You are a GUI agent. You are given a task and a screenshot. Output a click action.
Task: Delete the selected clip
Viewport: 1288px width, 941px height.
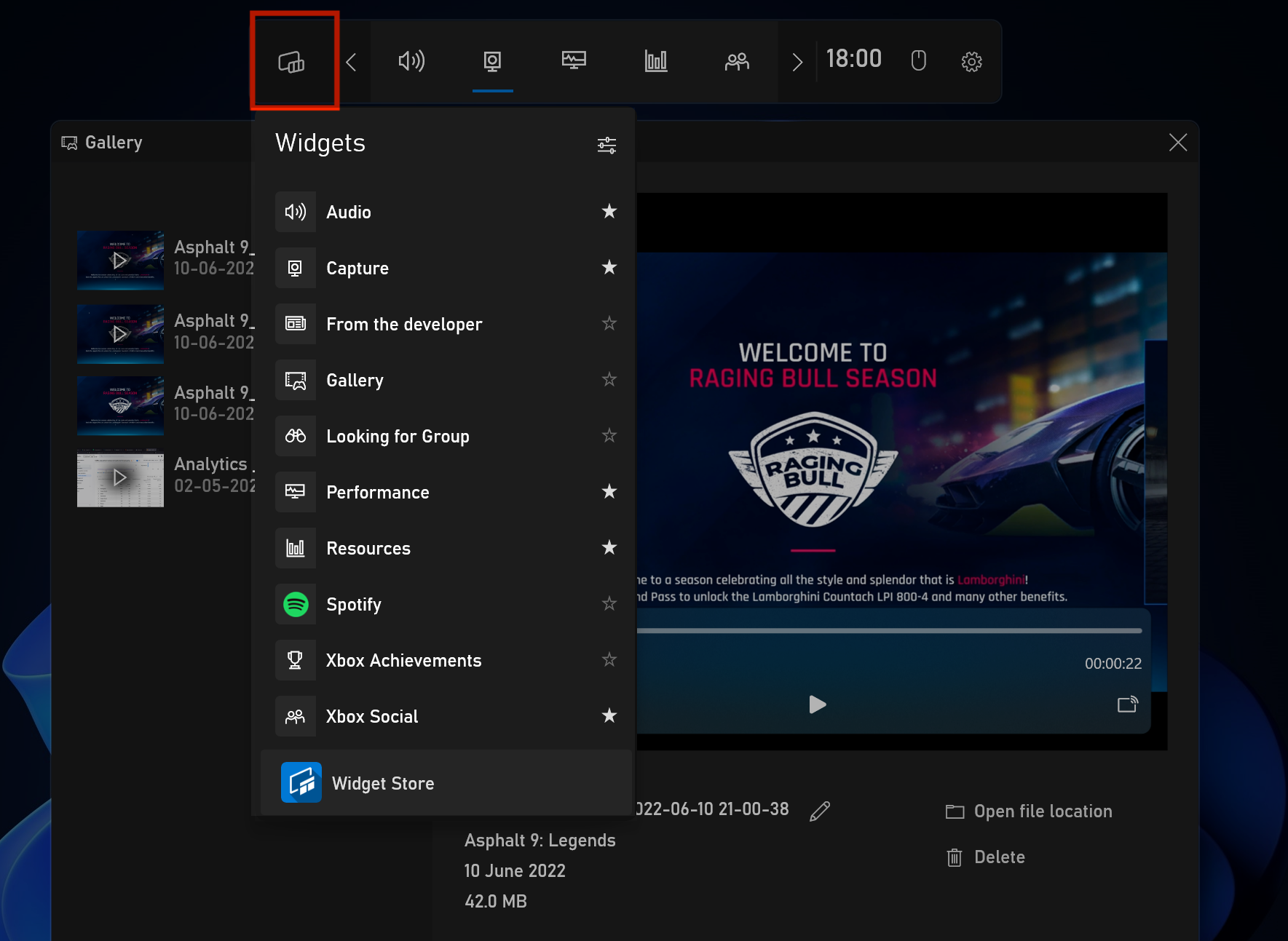pos(986,857)
